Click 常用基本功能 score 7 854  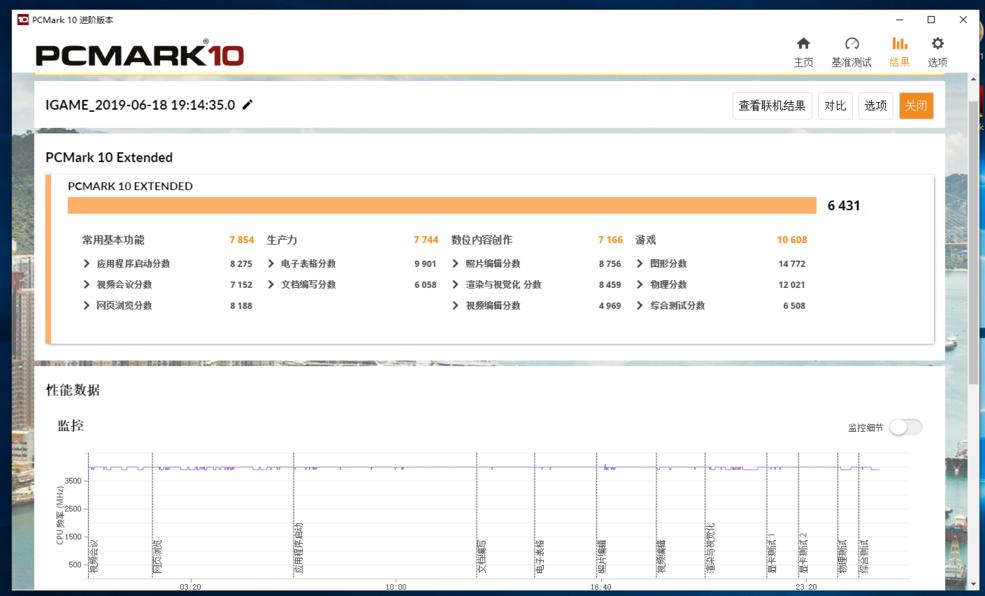point(241,240)
